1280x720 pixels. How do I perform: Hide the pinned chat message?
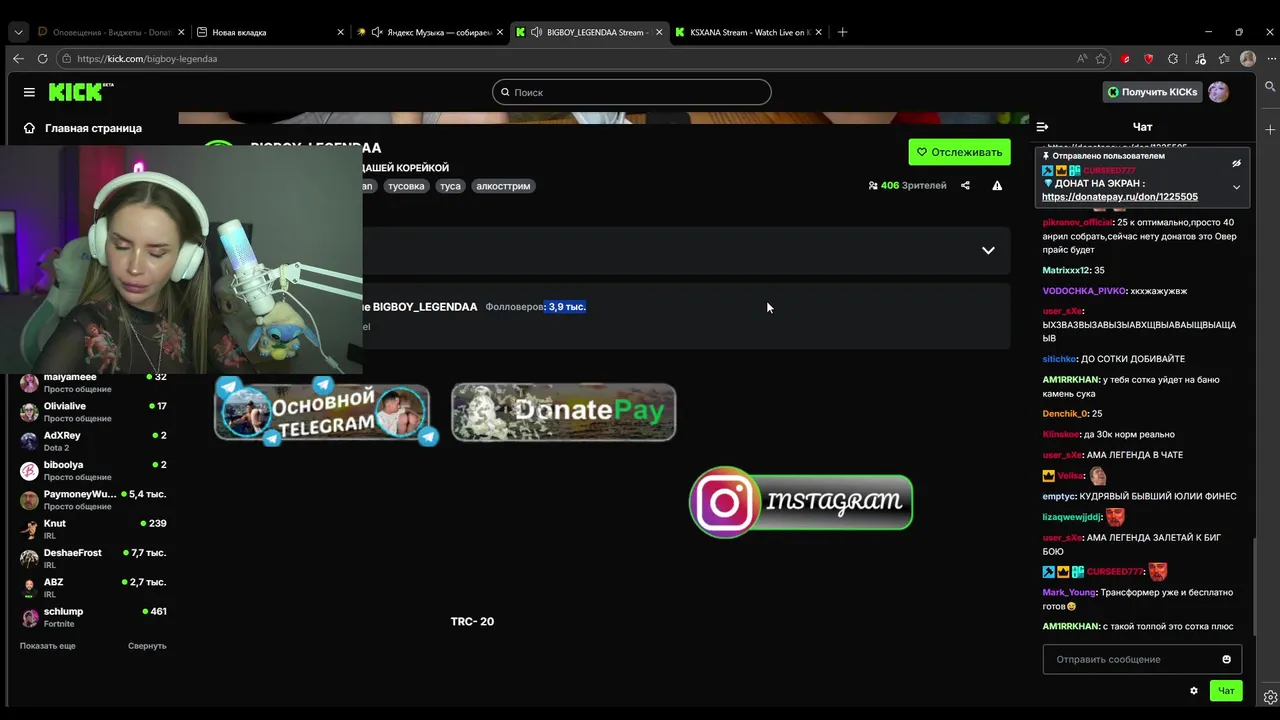pyautogui.click(x=1236, y=163)
